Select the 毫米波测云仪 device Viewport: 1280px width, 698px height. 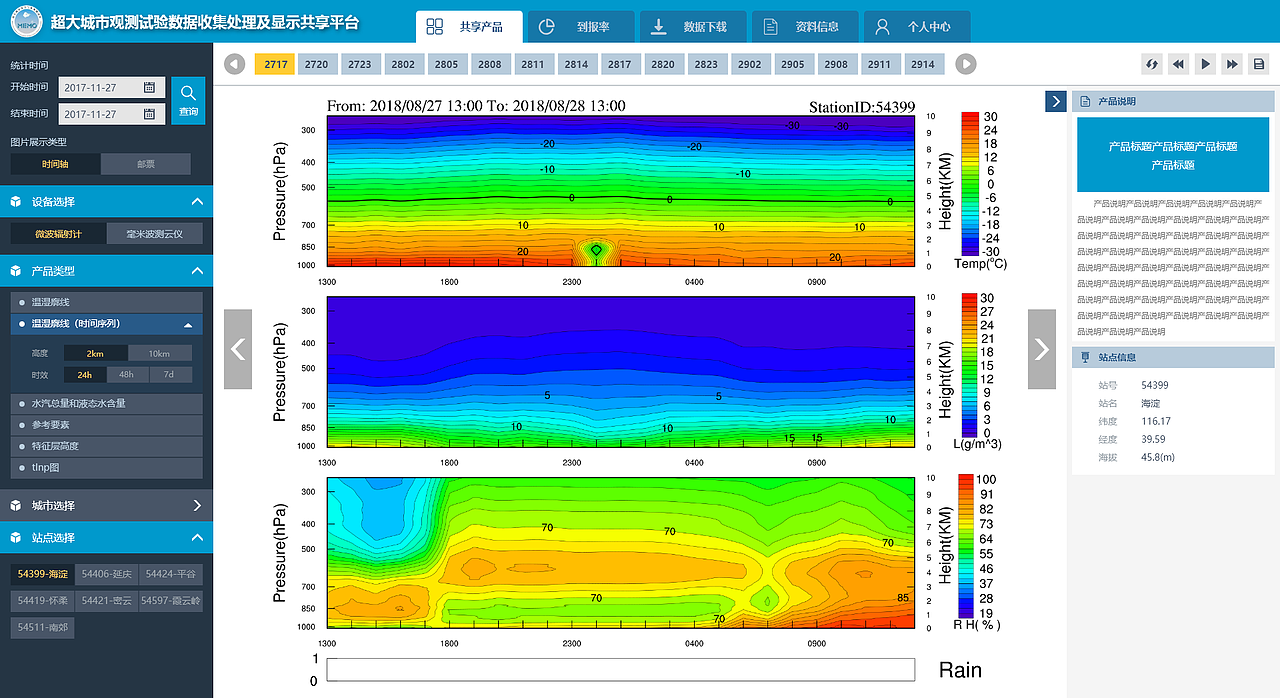pyautogui.click(x=155, y=234)
